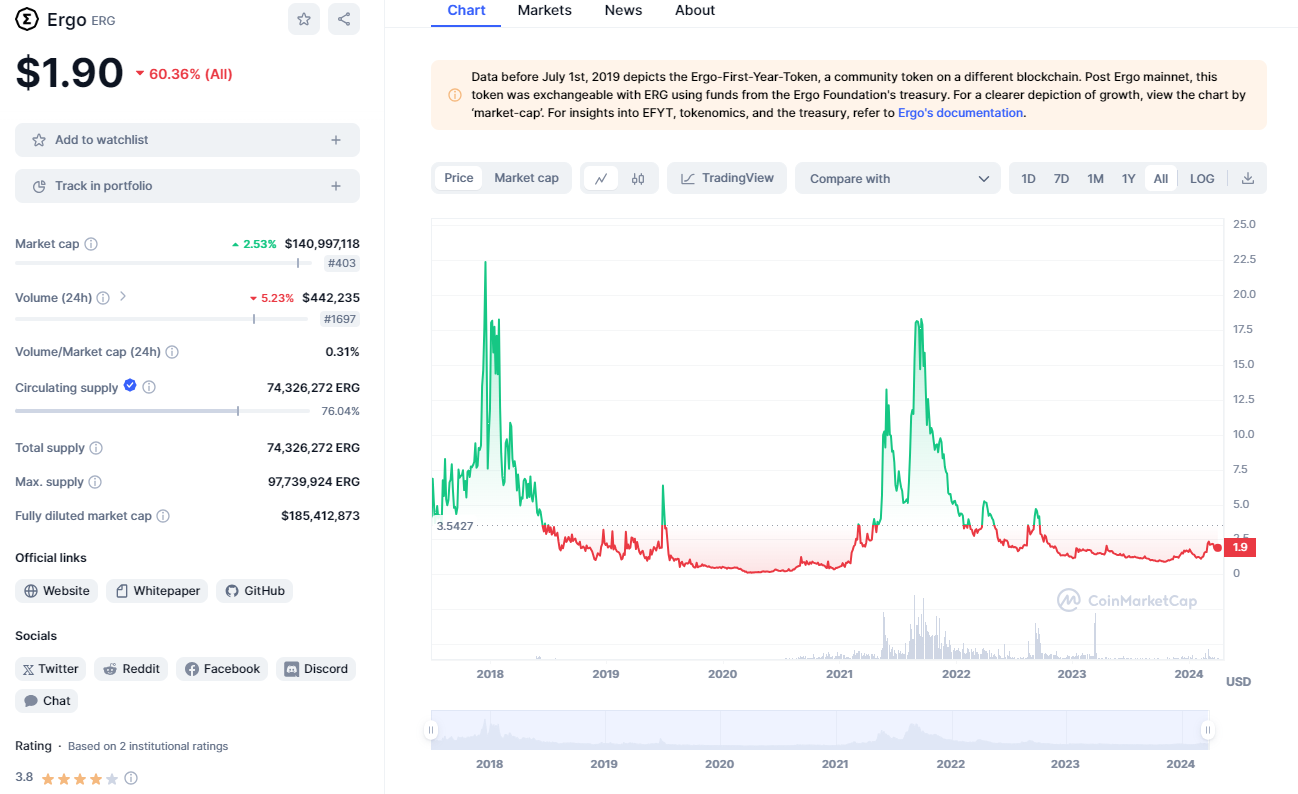Switch to the Markets tab
Viewport: 1298px width, 794px height.
pyautogui.click(x=545, y=11)
